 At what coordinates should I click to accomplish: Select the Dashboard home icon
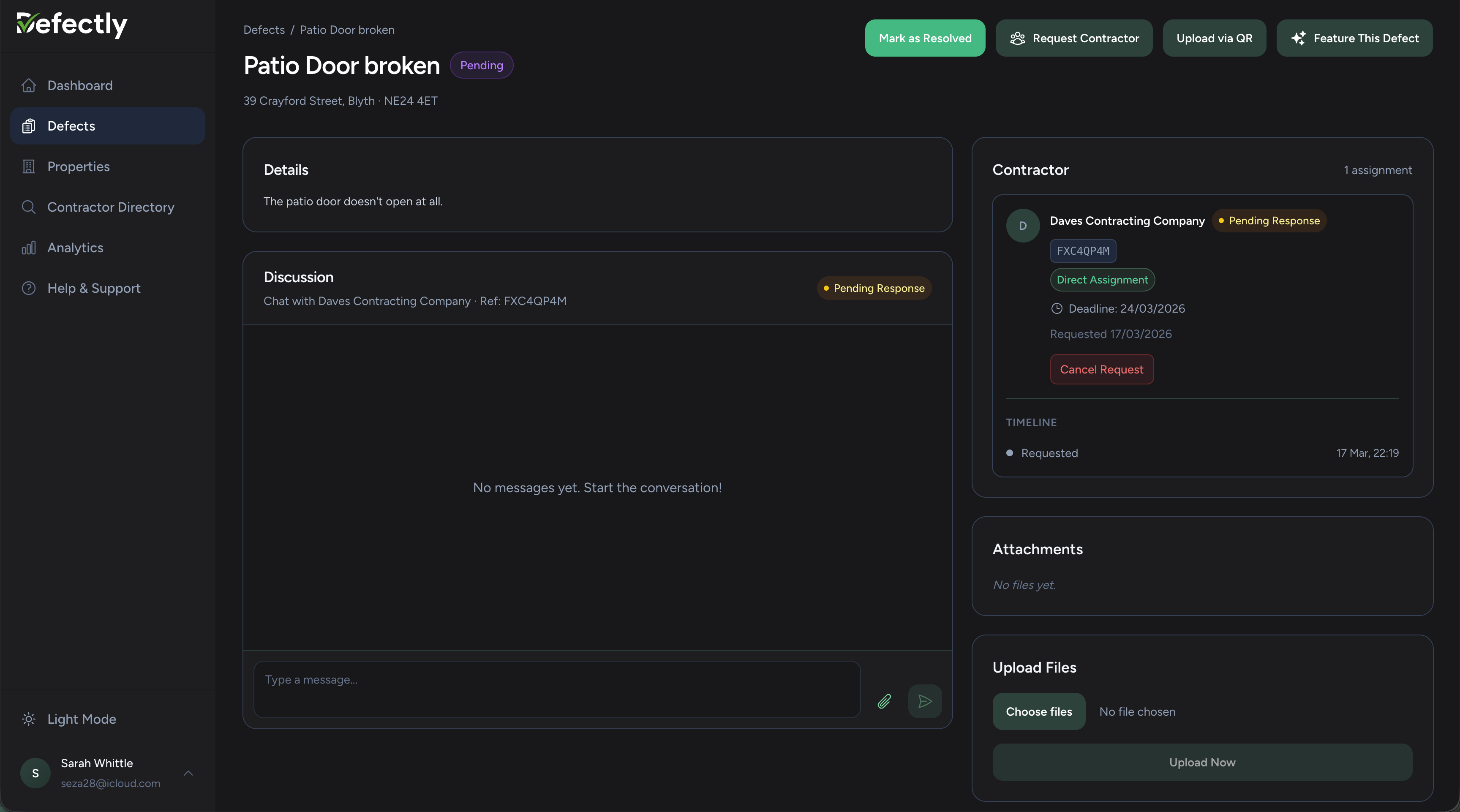[29, 85]
